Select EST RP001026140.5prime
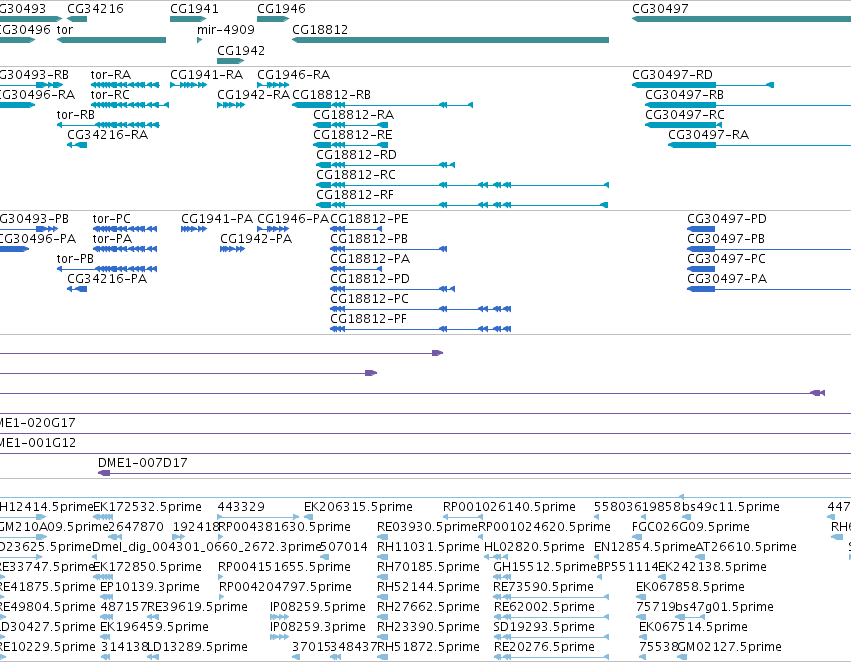Image resolution: width=851 pixels, height=662 pixels. coord(463,517)
